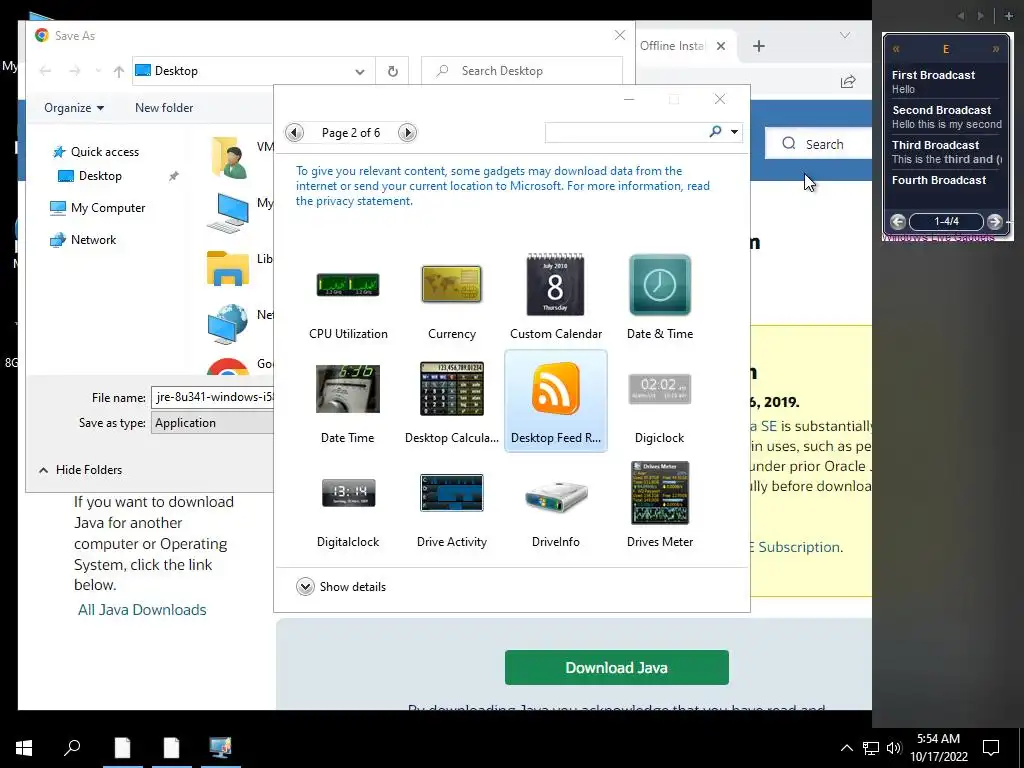Click the add gadget plus icon in sidebar

[1008, 16]
